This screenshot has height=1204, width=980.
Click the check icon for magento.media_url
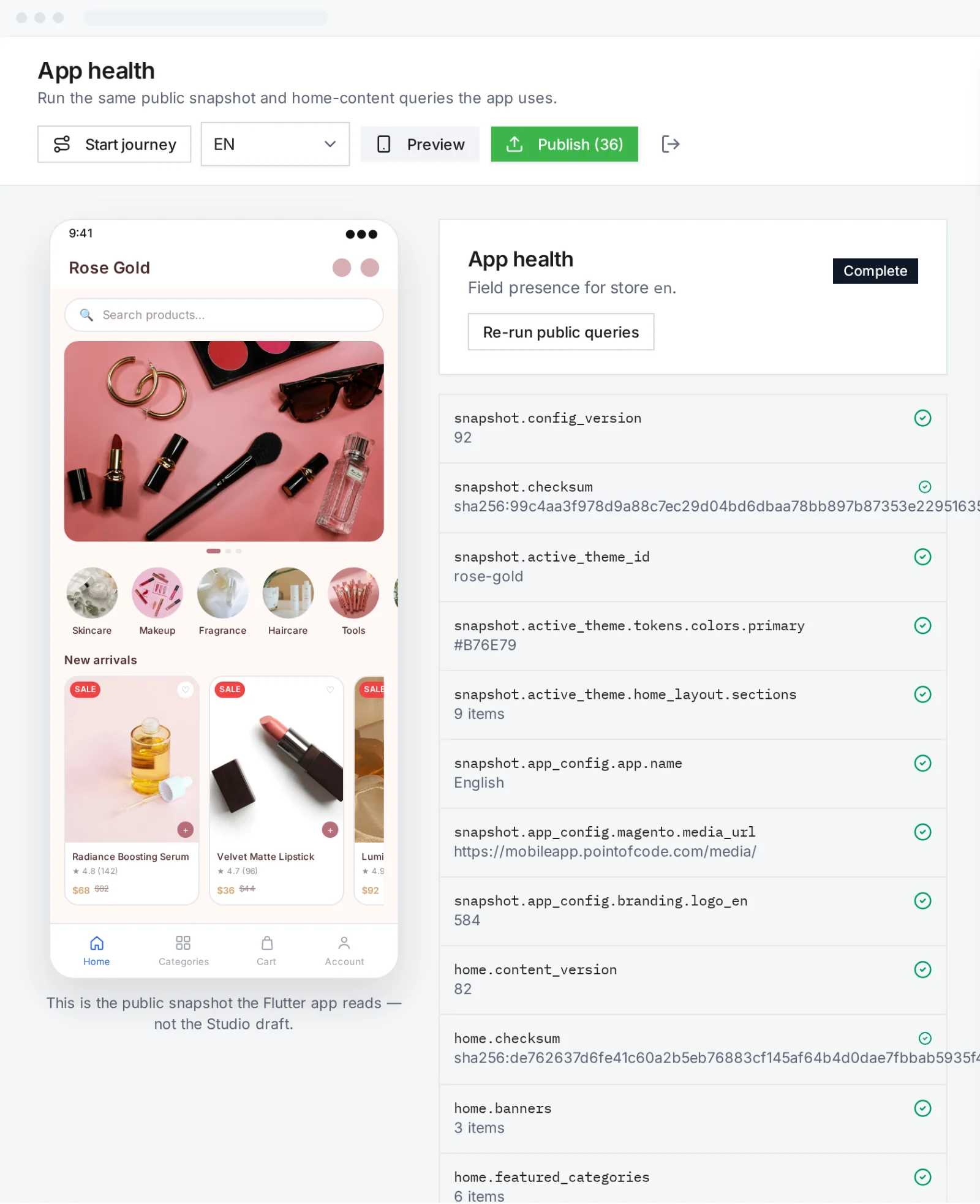tap(922, 832)
